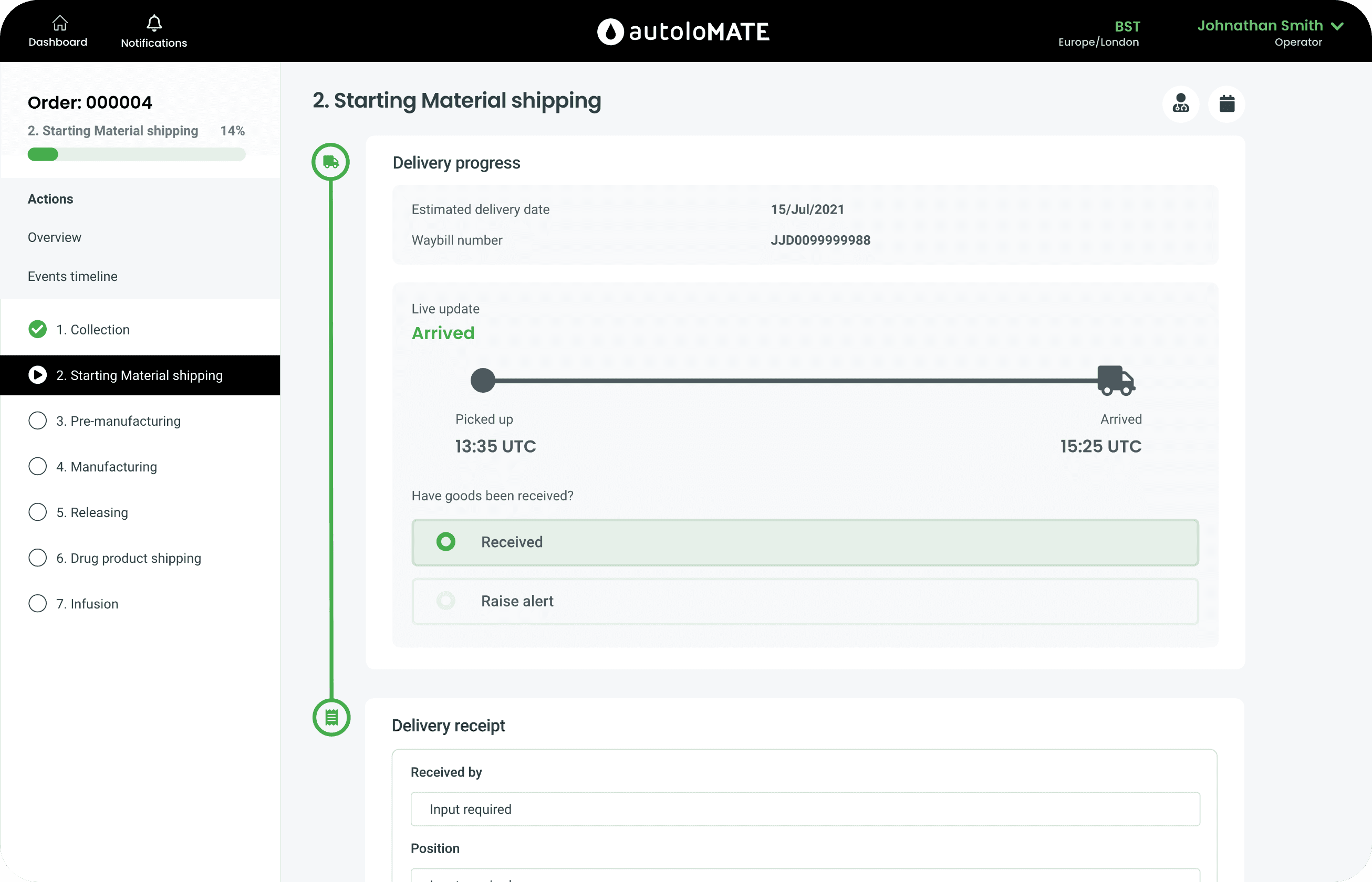Open the calendar icon button
The height and width of the screenshot is (882, 1372).
click(1227, 103)
